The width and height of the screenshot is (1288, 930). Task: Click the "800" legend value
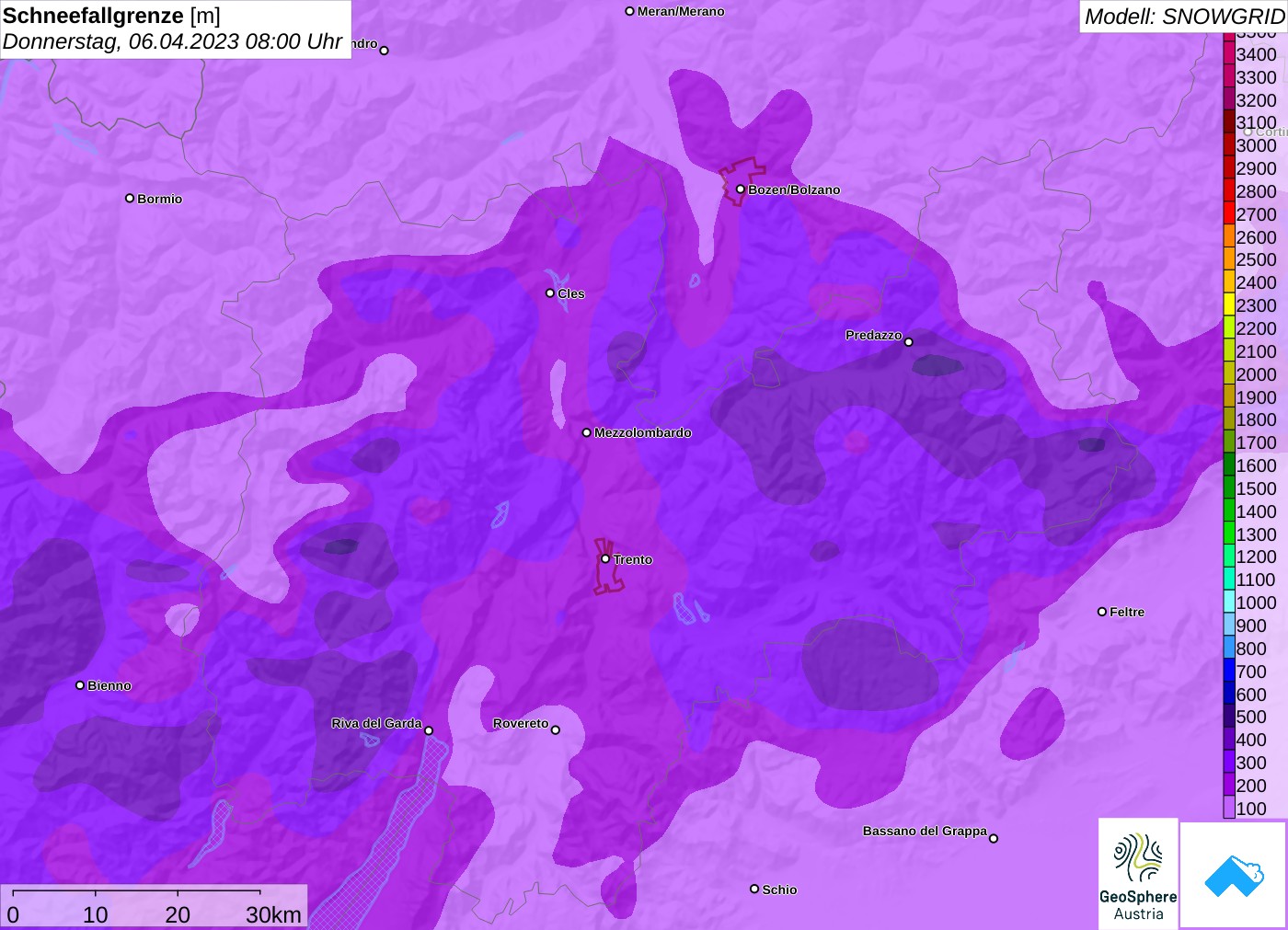[x=1251, y=649]
